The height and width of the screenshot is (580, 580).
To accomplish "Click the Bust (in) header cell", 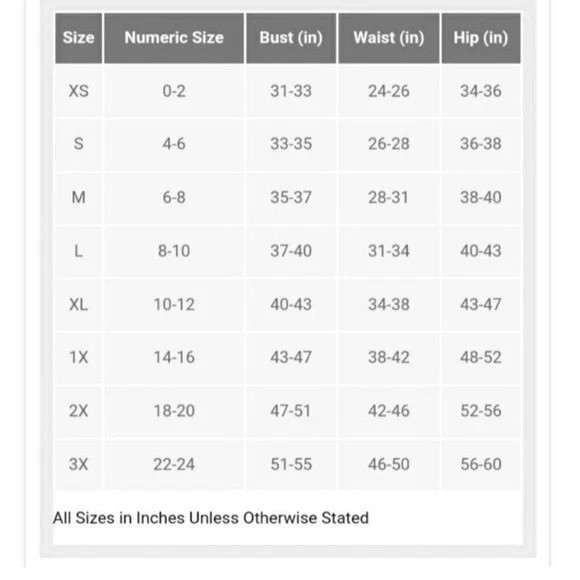I will pyautogui.click(x=291, y=38).
